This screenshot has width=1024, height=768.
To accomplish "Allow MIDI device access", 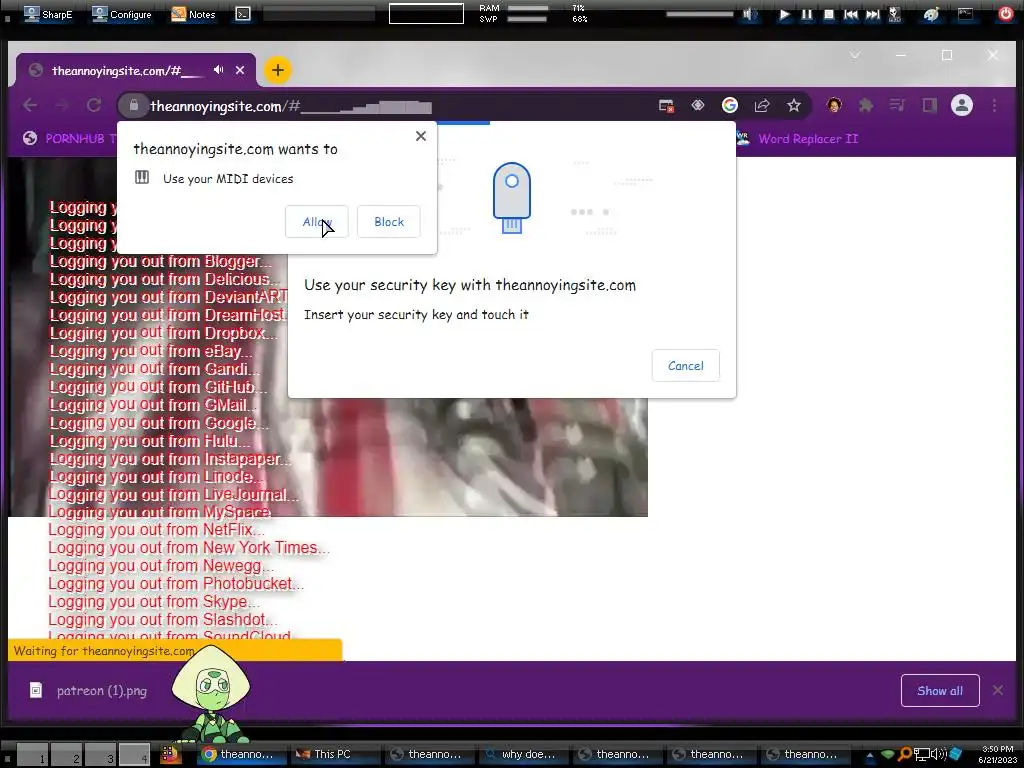I will click(x=317, y=222).
